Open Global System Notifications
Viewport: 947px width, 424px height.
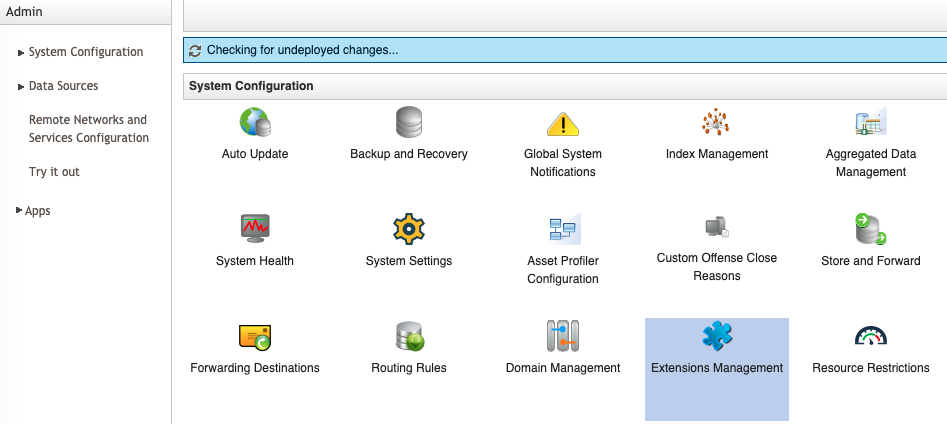point(563,125)
